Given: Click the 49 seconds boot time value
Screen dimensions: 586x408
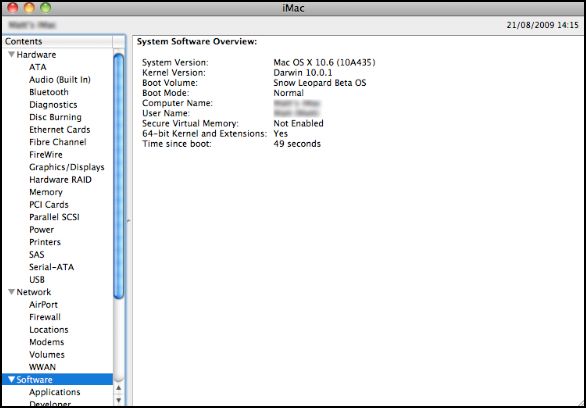Looking at the screenshot, I should [x=297, y=144].
